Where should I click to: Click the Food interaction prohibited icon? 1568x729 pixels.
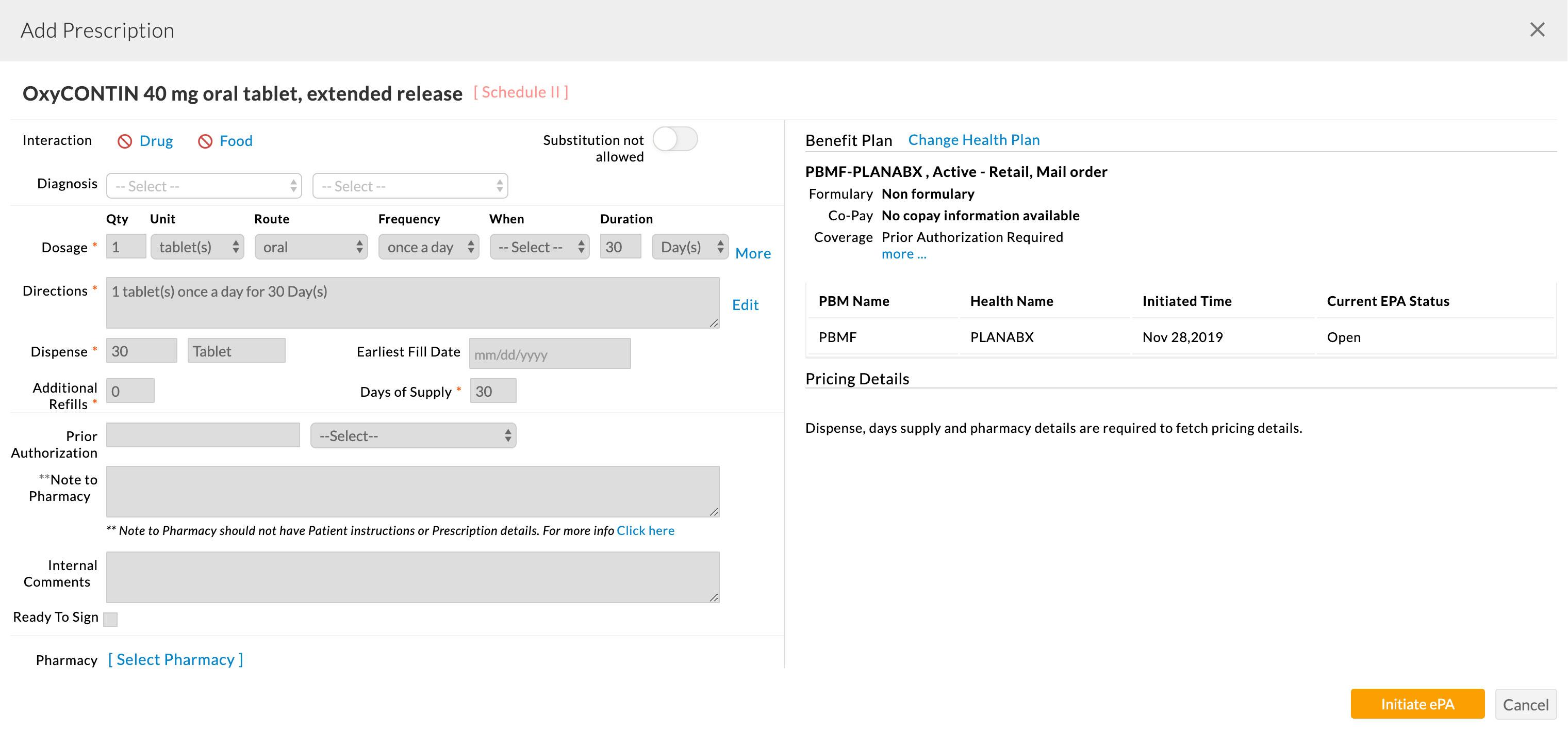205,141
